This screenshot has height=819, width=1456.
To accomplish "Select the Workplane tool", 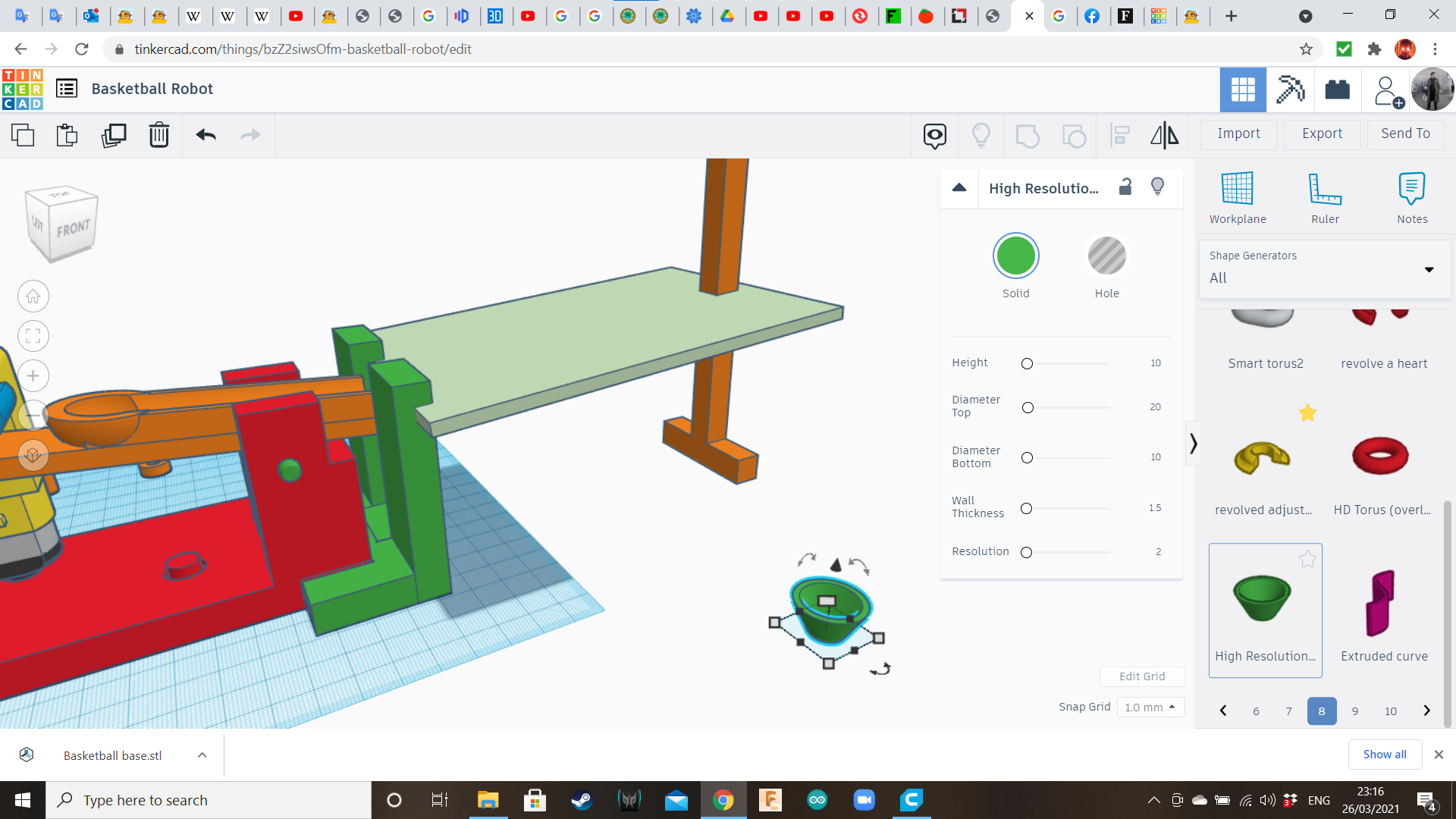I will point(1237,196).
